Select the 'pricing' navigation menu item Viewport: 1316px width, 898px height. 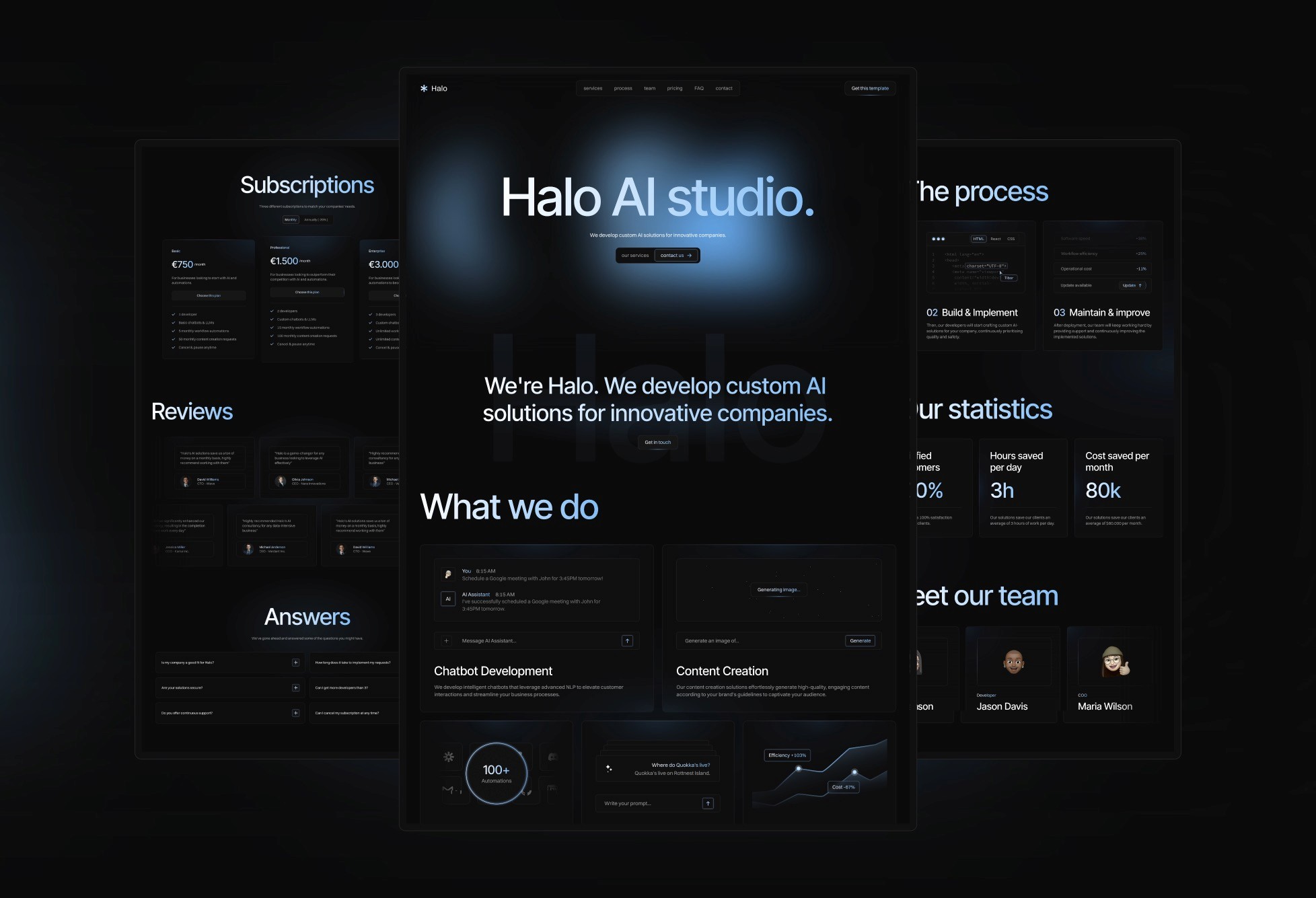point(674,88)
